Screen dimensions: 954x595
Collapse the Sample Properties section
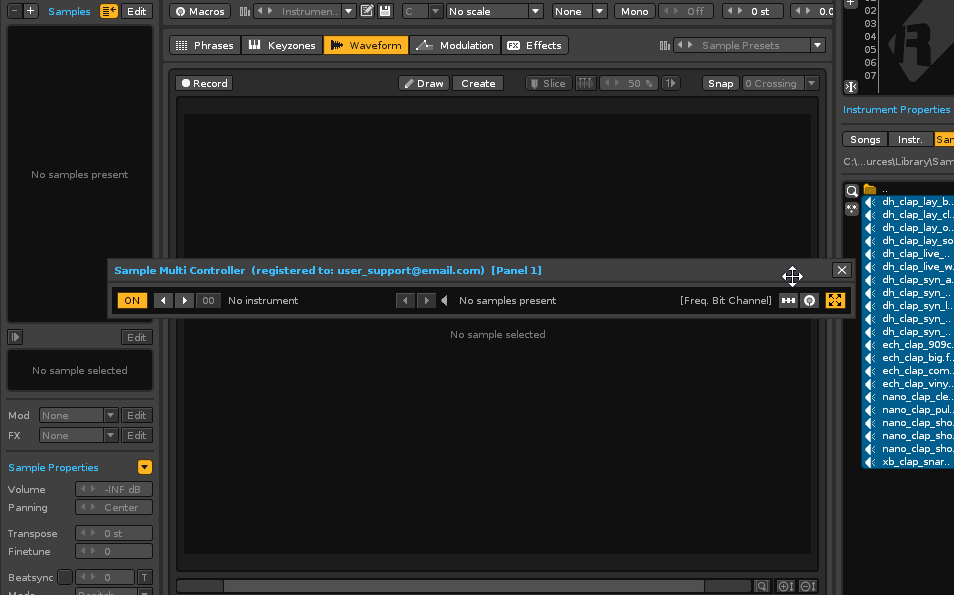(x=145, y=467)
